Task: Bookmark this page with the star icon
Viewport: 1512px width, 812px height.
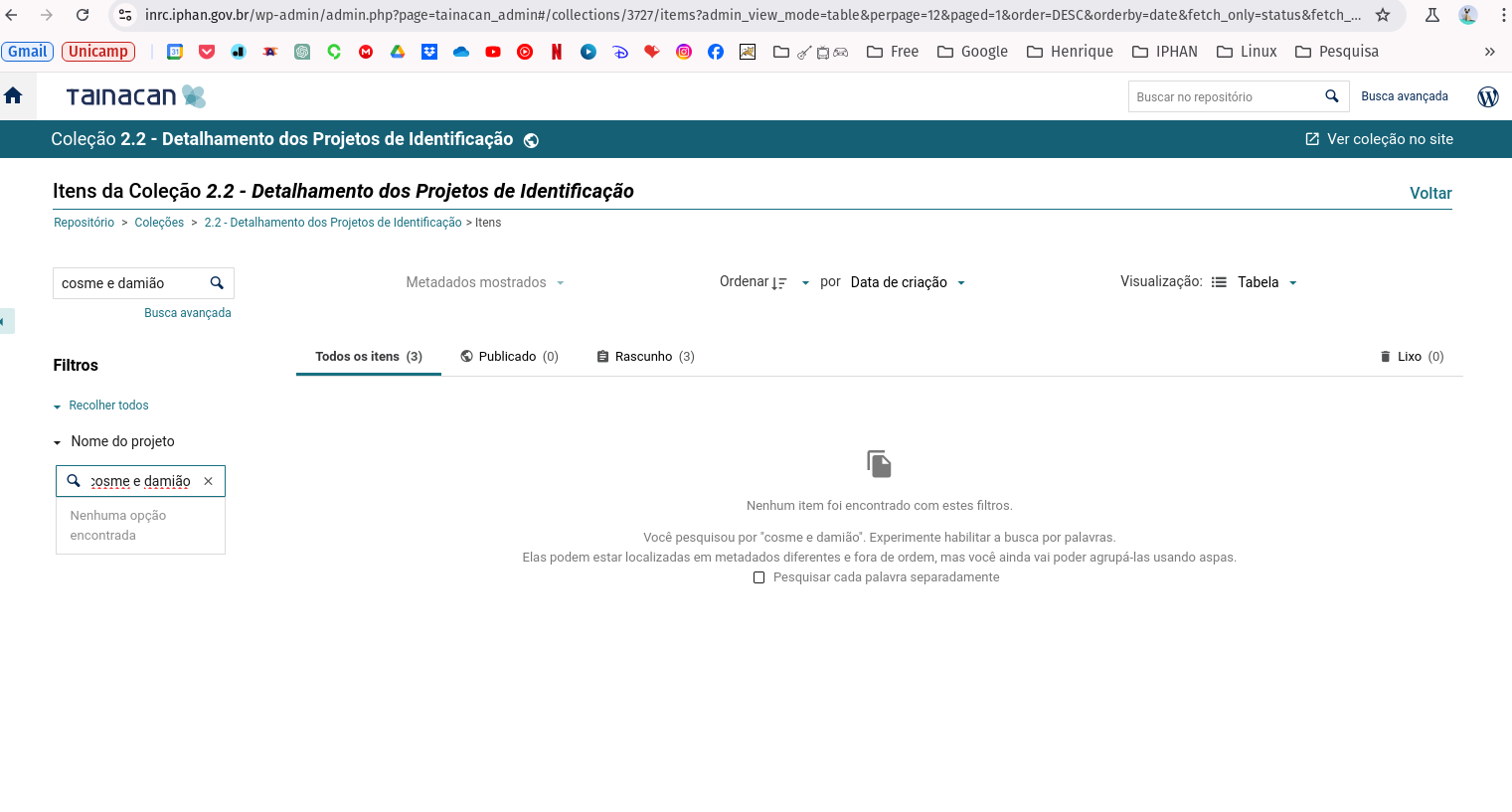Action: 1383,15
